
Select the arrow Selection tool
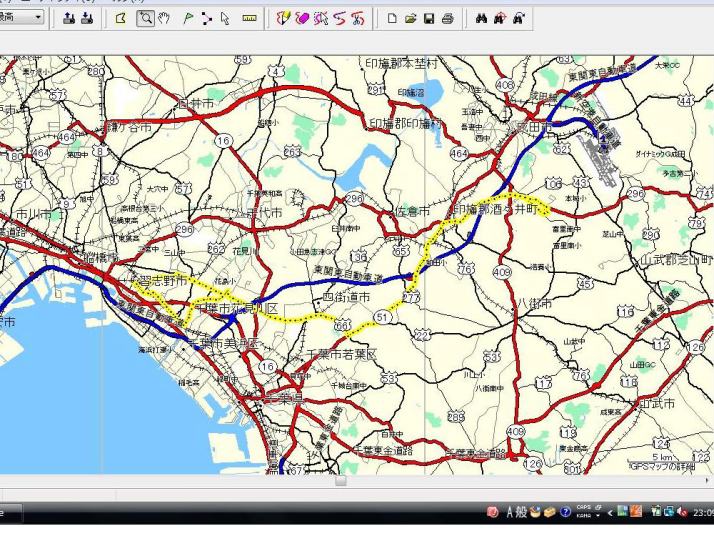tap(225, 18)
